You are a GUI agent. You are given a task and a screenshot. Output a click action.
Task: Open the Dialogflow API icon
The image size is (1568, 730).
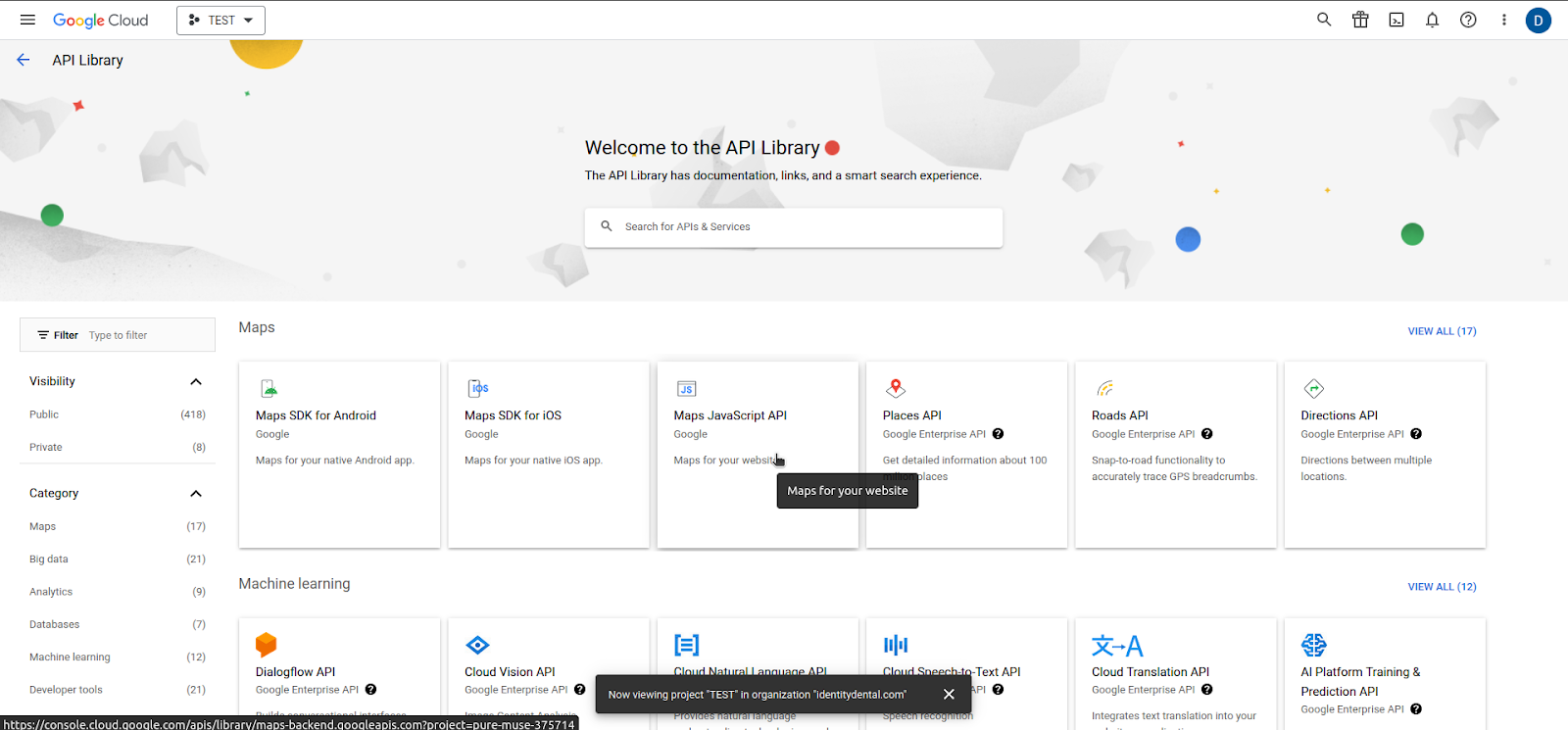click(x=267, y=645)
